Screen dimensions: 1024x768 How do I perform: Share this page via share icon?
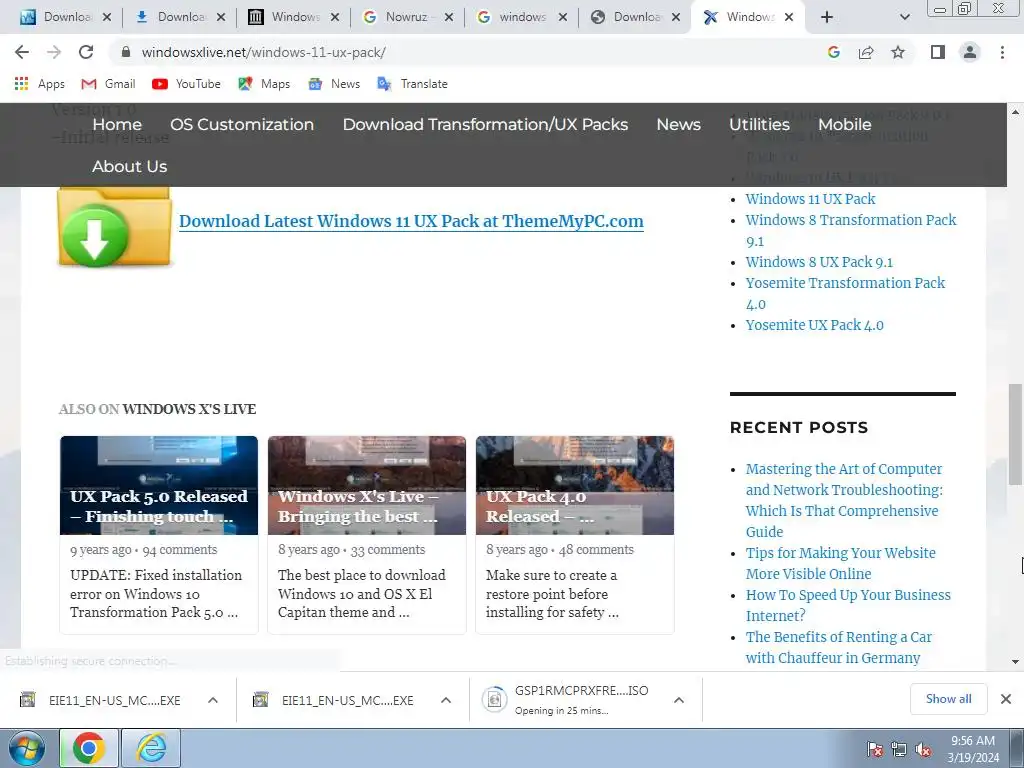click(x=866, y=52)
